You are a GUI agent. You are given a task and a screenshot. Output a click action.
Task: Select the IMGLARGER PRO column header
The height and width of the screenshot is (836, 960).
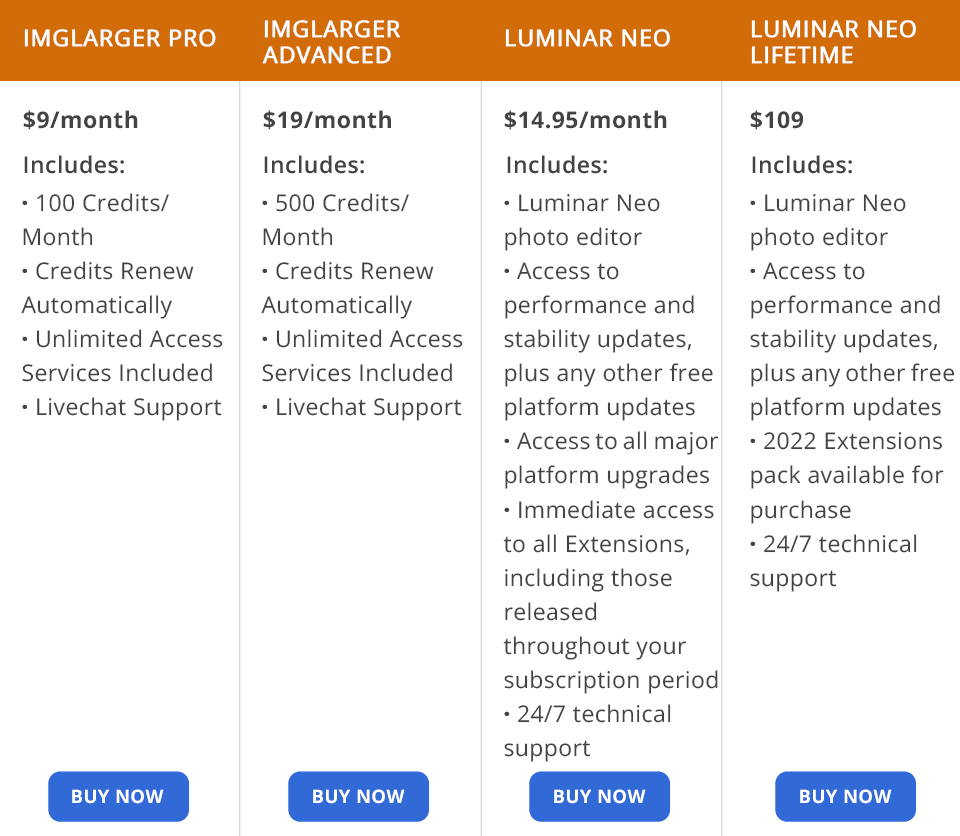[119, 39]
